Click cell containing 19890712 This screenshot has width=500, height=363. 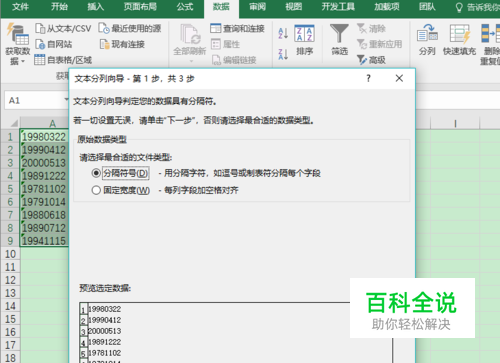[44, 228]
